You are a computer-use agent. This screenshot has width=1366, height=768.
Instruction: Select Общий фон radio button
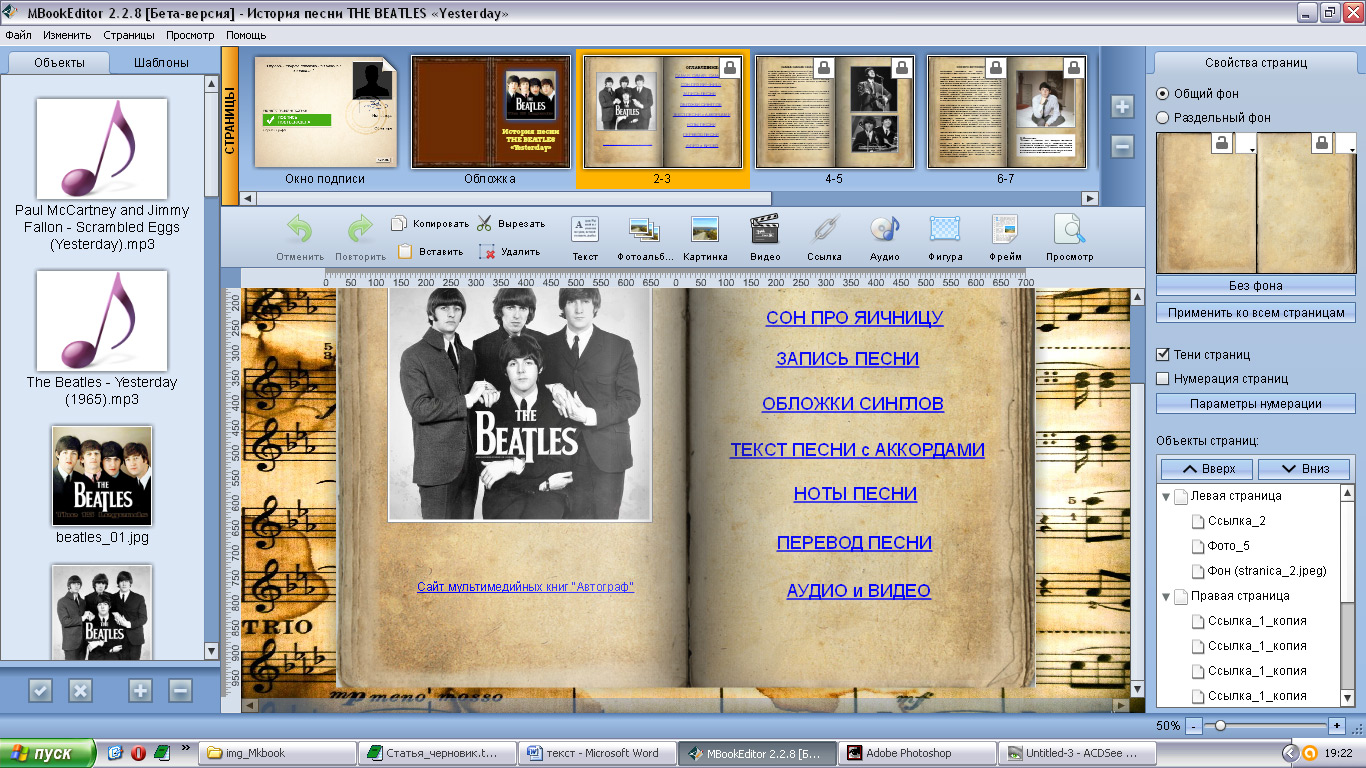(x=1162, y=93)
